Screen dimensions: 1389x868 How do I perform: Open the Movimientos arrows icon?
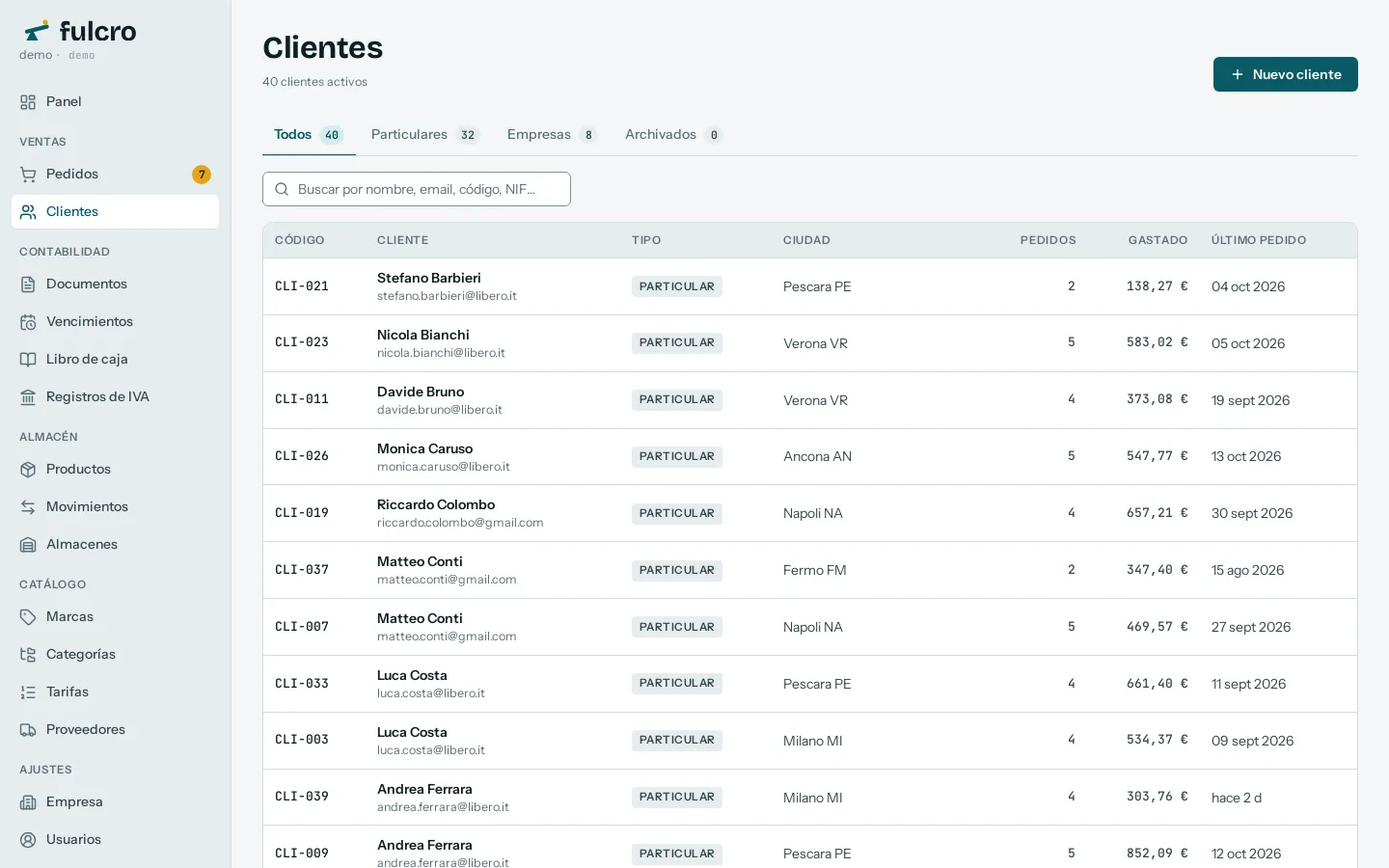coord(28,507)
